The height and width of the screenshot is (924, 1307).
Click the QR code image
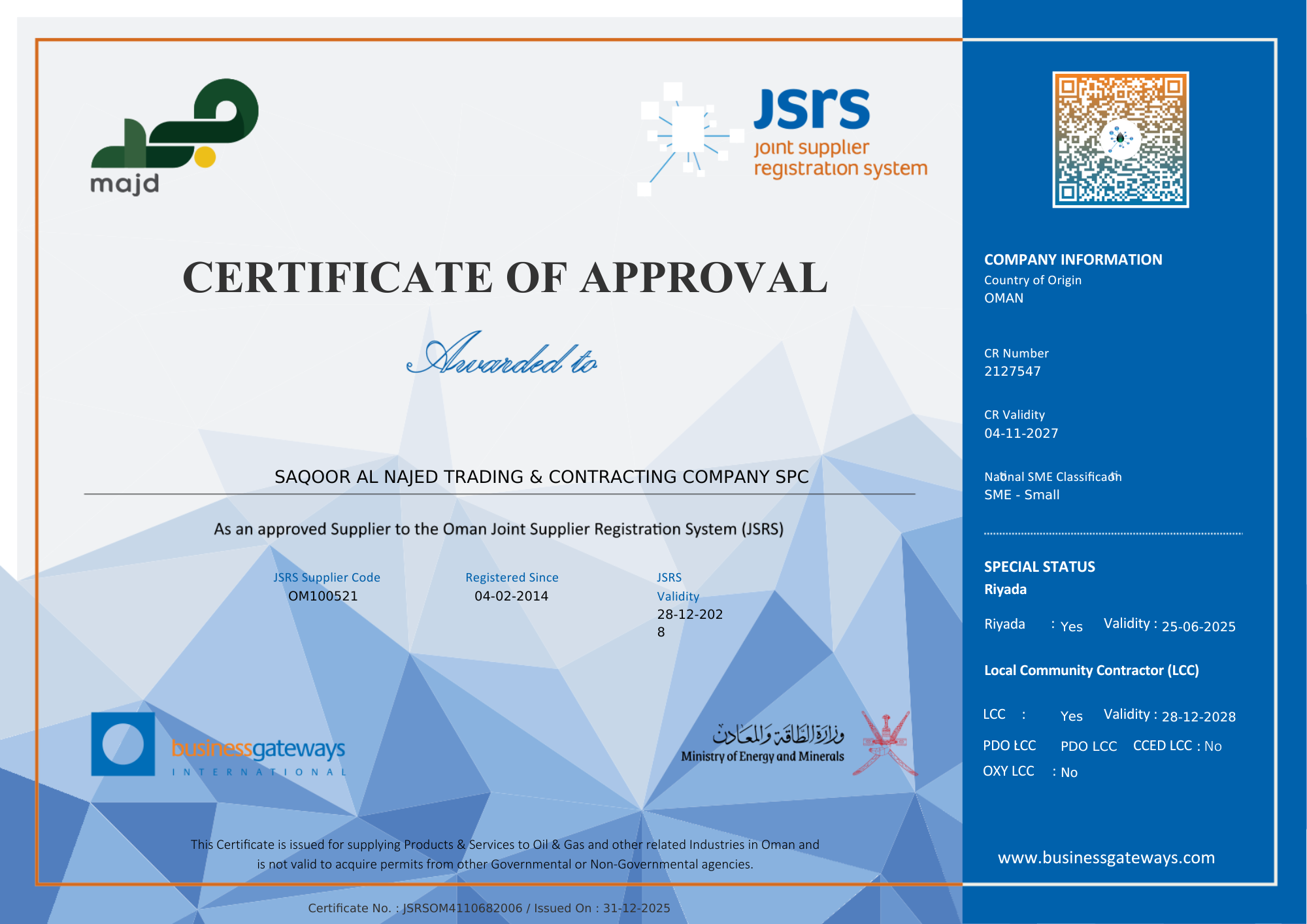coord(1120,140)
